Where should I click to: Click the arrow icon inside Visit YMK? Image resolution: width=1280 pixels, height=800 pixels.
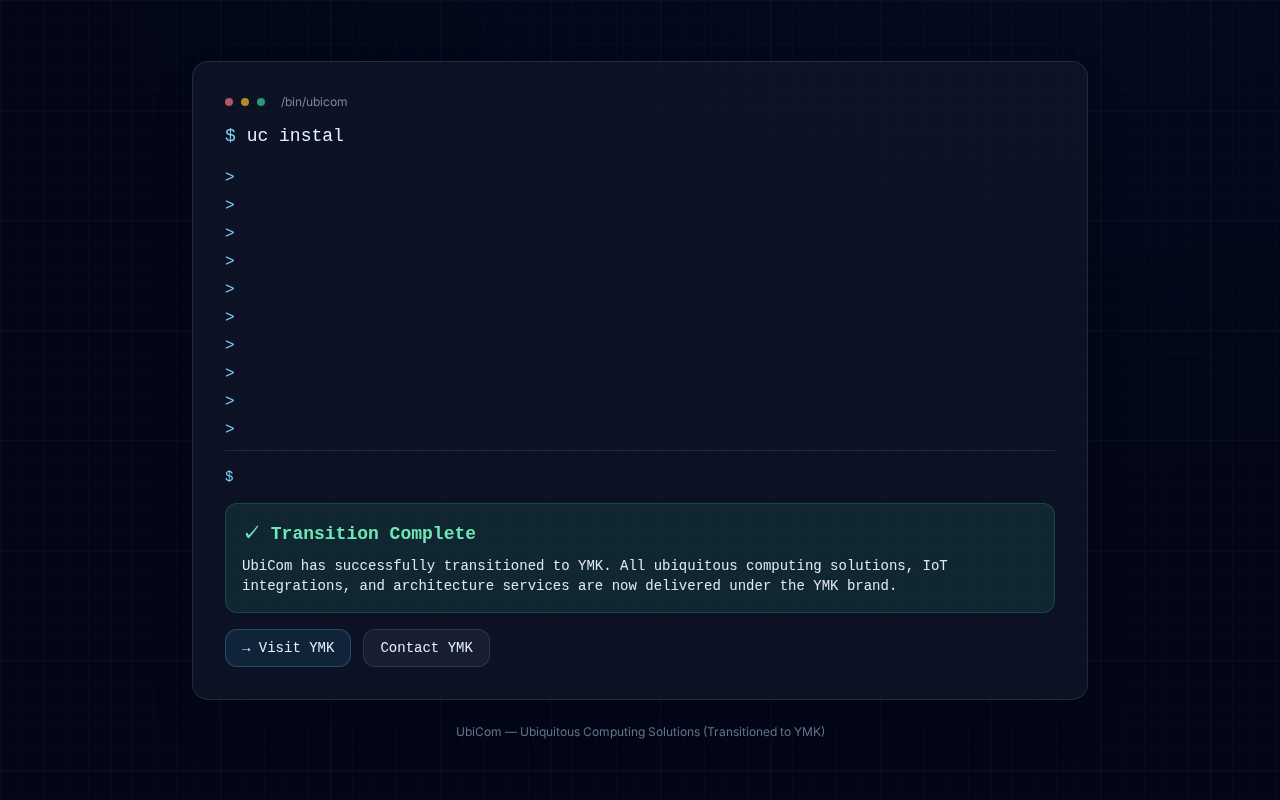pos(246,649)
